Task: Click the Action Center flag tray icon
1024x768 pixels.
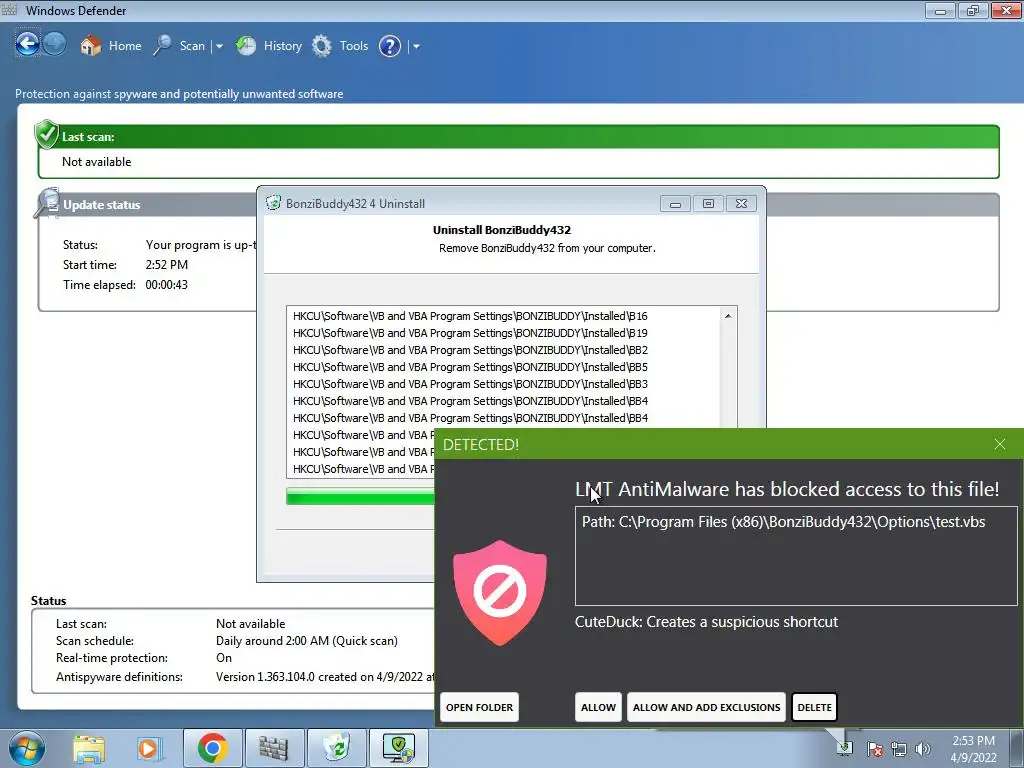Action: (x=875, y=748)
